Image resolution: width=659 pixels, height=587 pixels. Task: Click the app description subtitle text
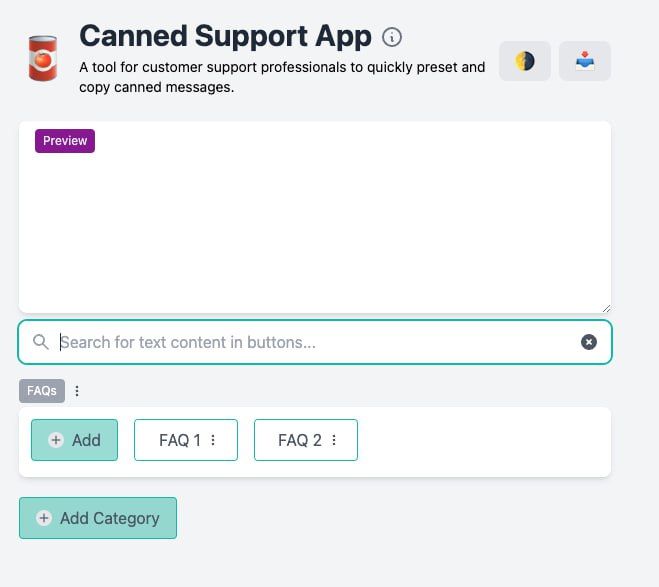[x=282, y=77]
